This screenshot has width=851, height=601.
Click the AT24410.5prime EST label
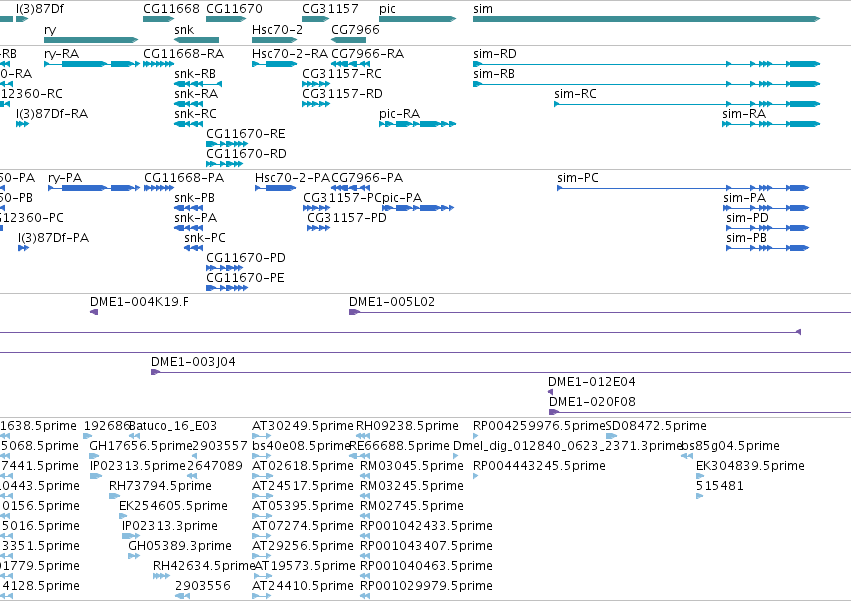pyautogui.click(x=303, y=586)
